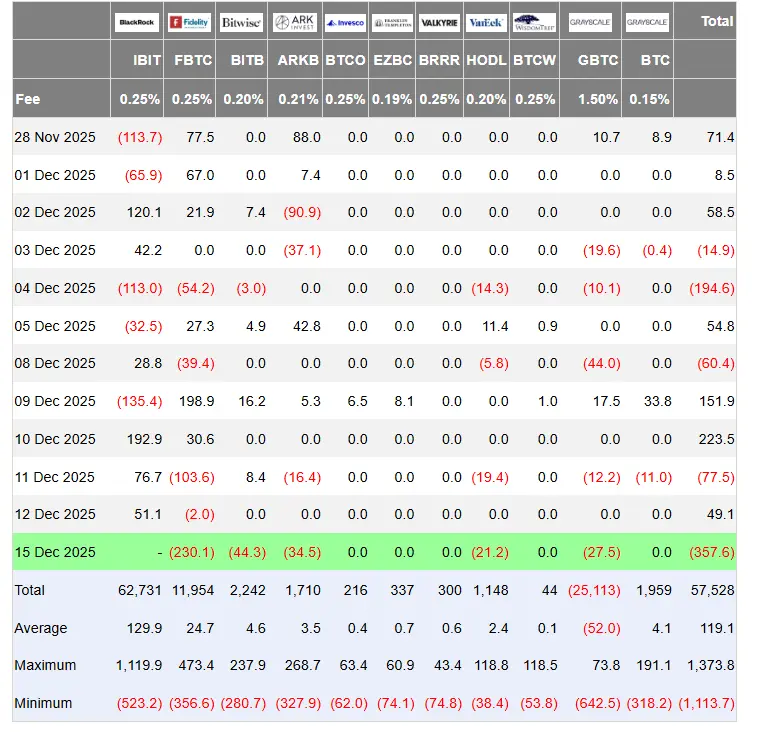This screenshot has height=732, width=763.
Task: Click the Fee row label
Action: (27, 99)
